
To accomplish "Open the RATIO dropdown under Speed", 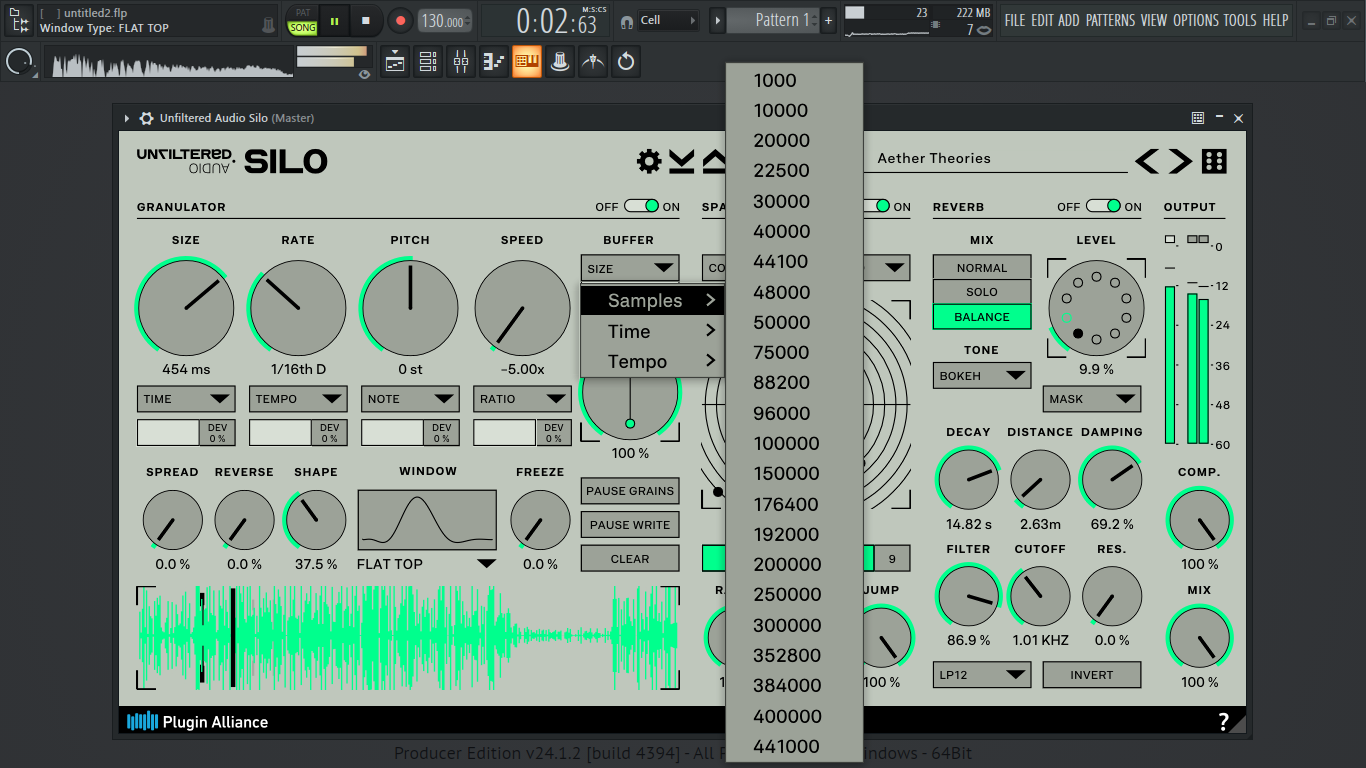I will pyautogui.click(x=522, y=399).
